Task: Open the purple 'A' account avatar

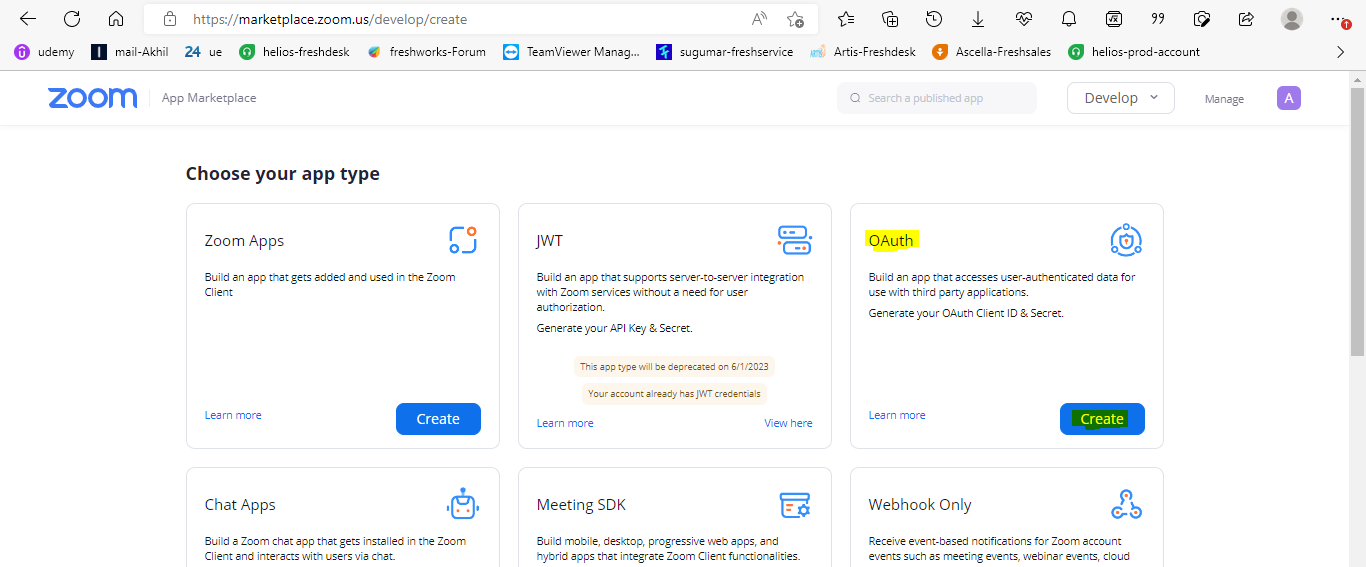Action: pyautogui.click(x=1289, y=98)
